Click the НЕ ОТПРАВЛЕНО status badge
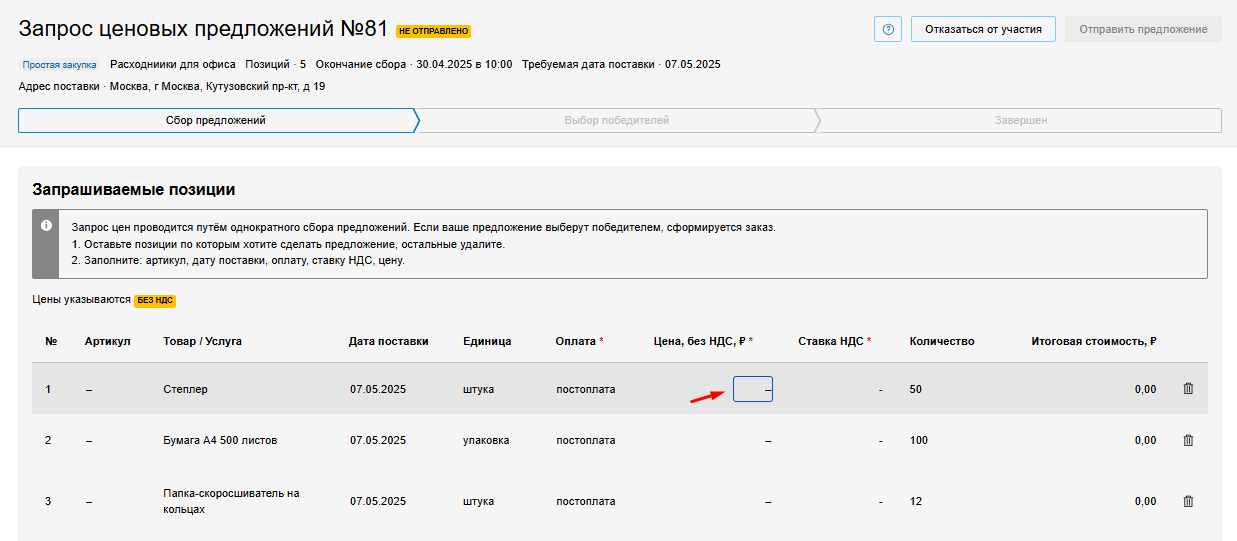The height and width of the screenshot is (541, 1237). pos(434,31)
